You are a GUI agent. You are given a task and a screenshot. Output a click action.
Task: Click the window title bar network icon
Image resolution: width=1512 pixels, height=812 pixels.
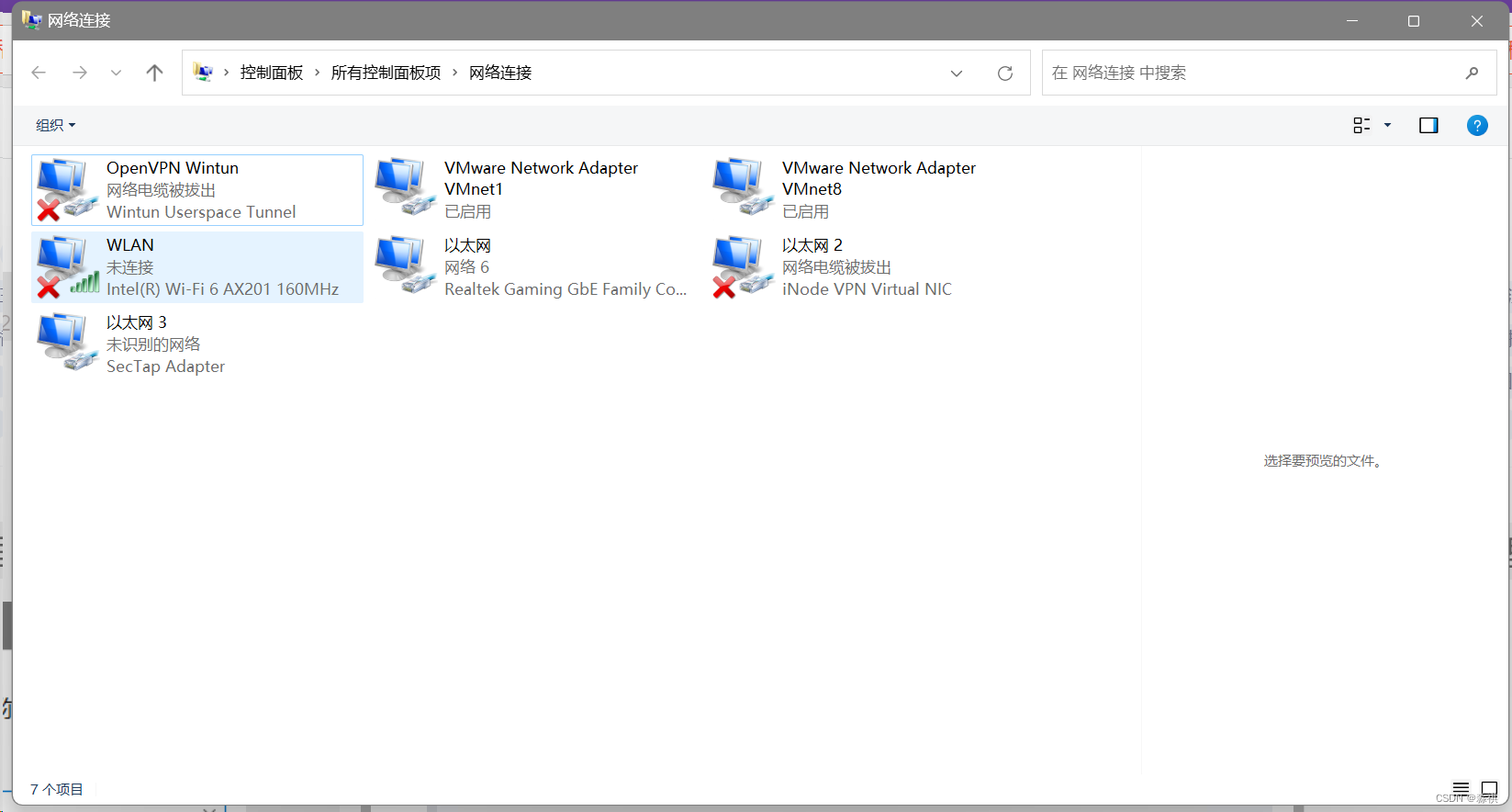pos(32,20)
